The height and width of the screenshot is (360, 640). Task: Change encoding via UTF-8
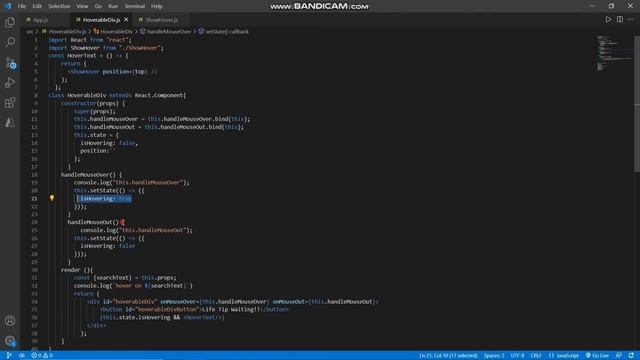coord(517,356)
